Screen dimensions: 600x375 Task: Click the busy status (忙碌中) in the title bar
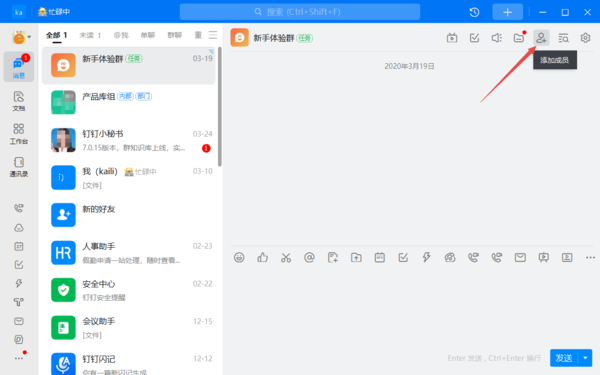[54, 12]
